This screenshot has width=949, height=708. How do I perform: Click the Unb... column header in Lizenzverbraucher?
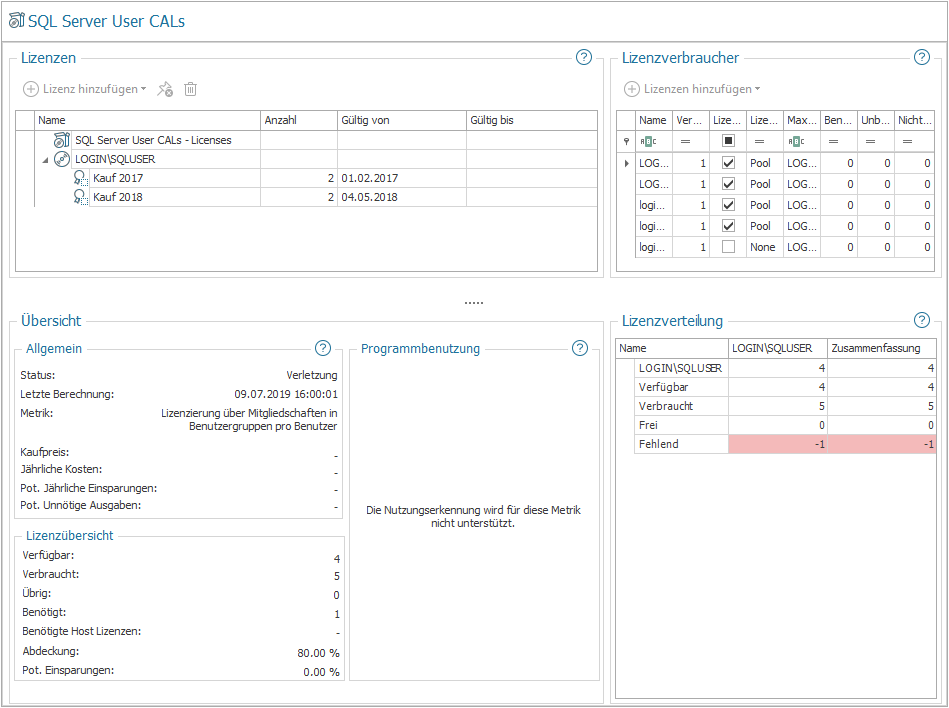(x=876, y=120)
